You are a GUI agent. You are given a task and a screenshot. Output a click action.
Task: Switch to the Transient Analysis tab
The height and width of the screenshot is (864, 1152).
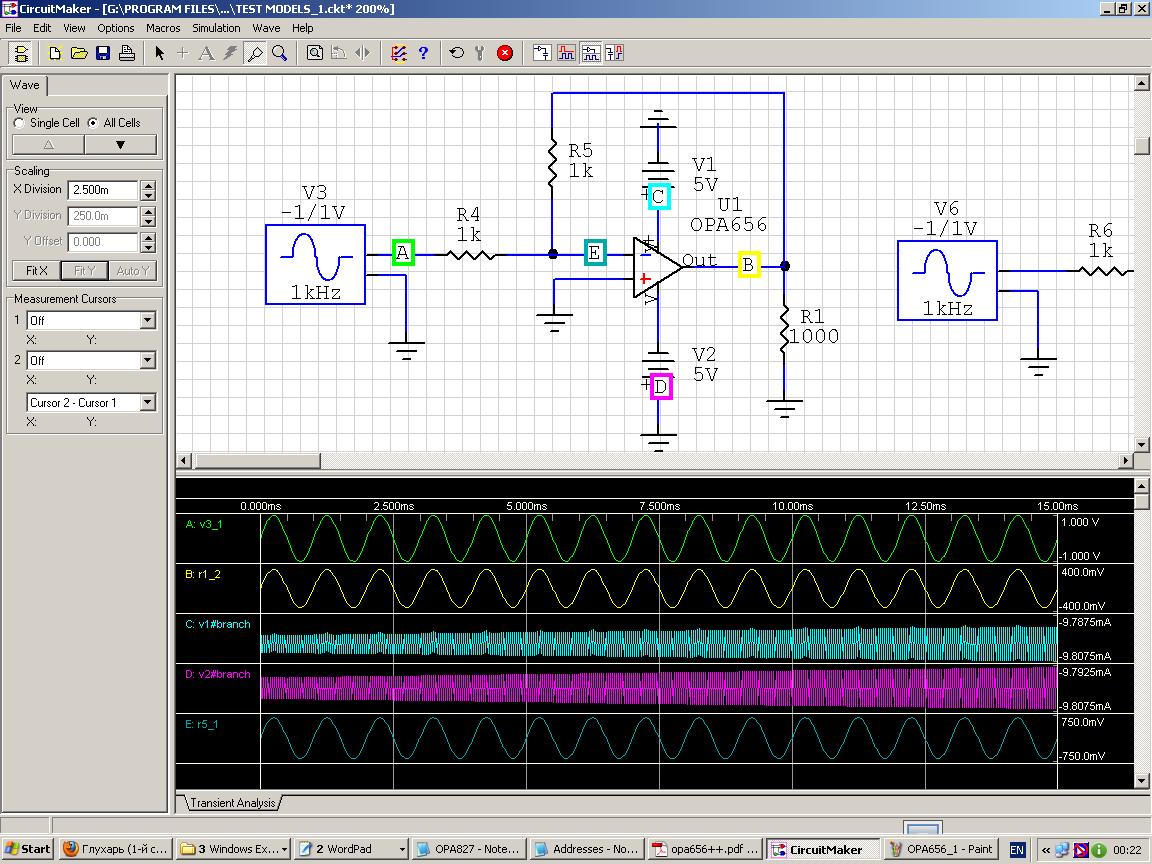tap(232, 802)
